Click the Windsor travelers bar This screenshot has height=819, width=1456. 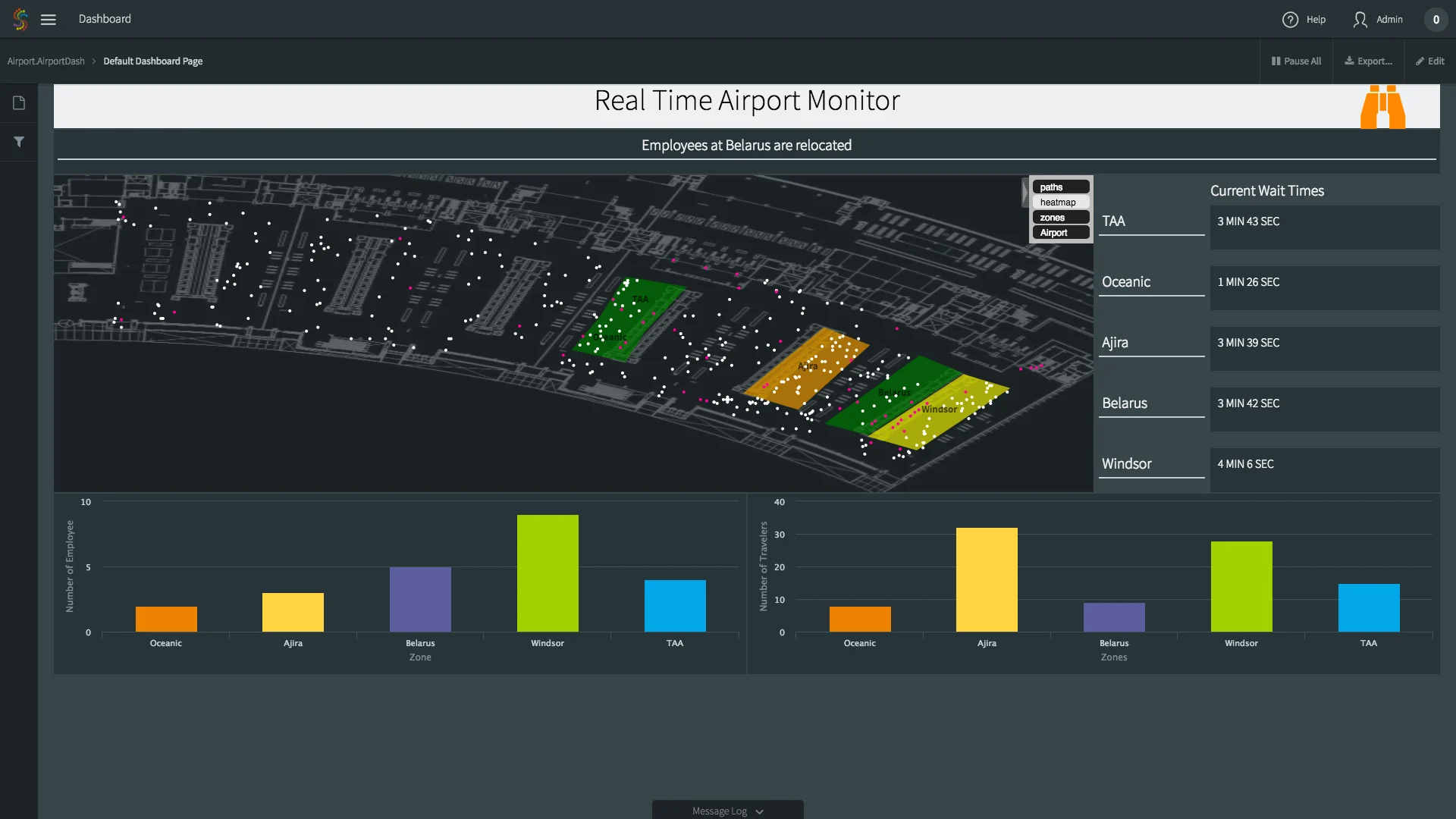pos(1241,586)
